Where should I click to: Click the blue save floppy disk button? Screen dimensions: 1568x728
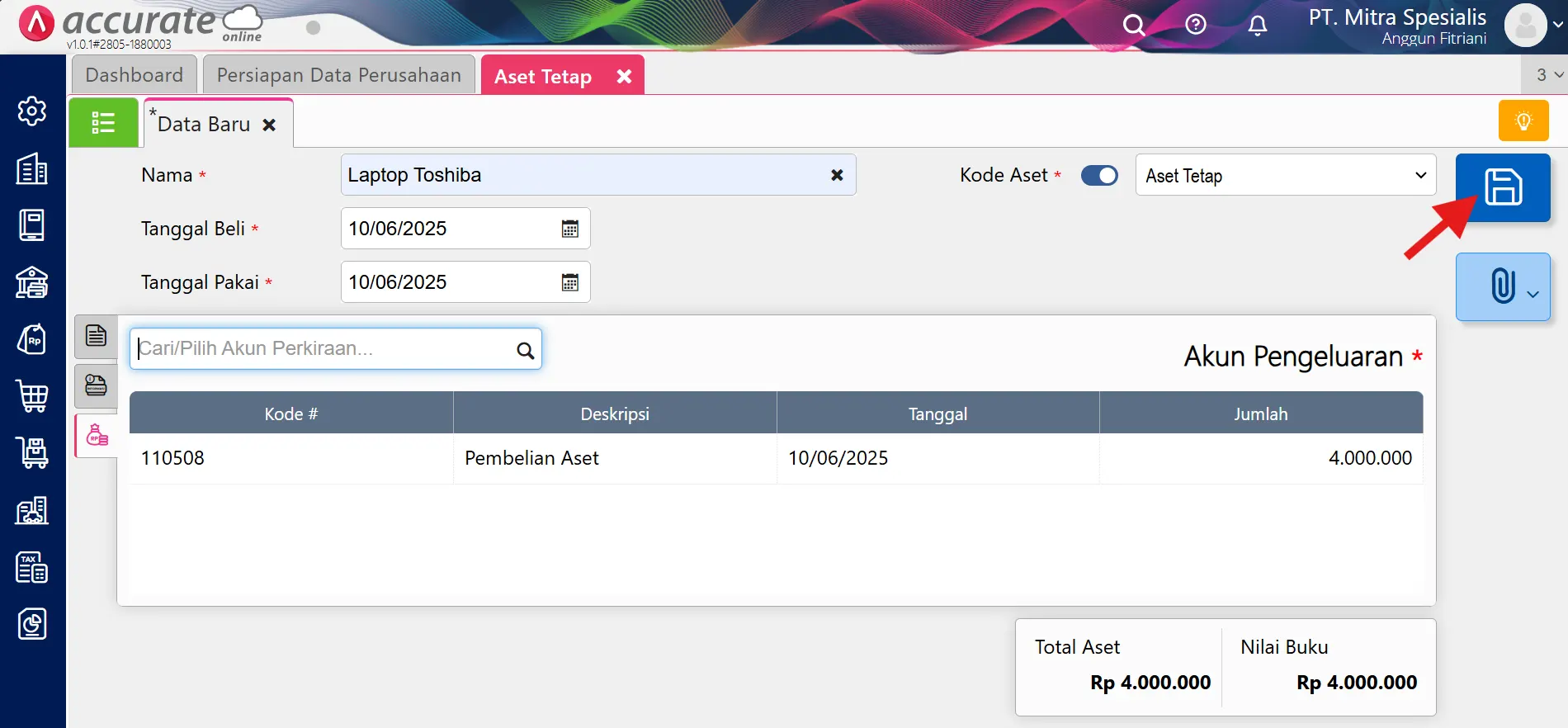click(1503, 187)
